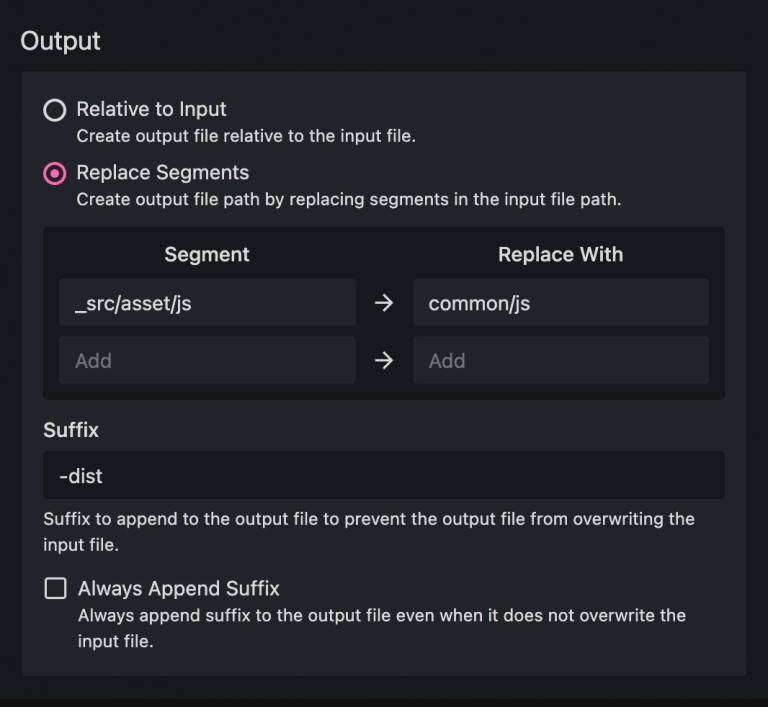Click the arrow icon beside "_src/asset/js"
Image resolution: width=768 pixels, height=707 pixels.
click(x=384, y=303)
